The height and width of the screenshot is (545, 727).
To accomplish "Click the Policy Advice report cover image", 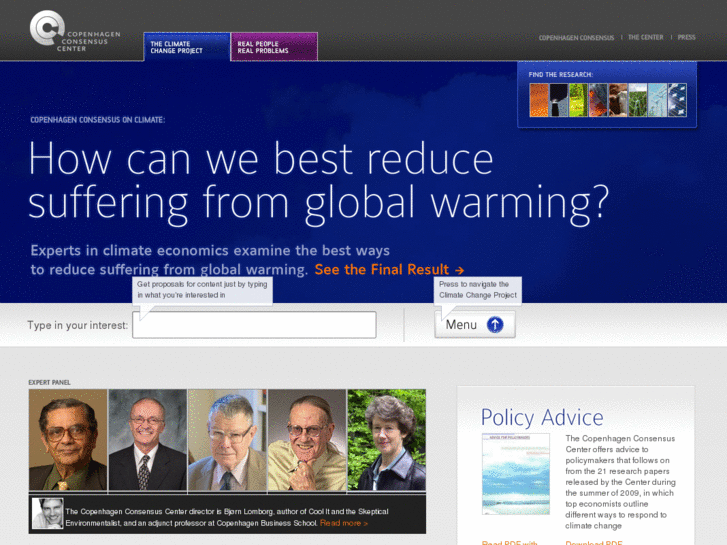I will point(516,474).
